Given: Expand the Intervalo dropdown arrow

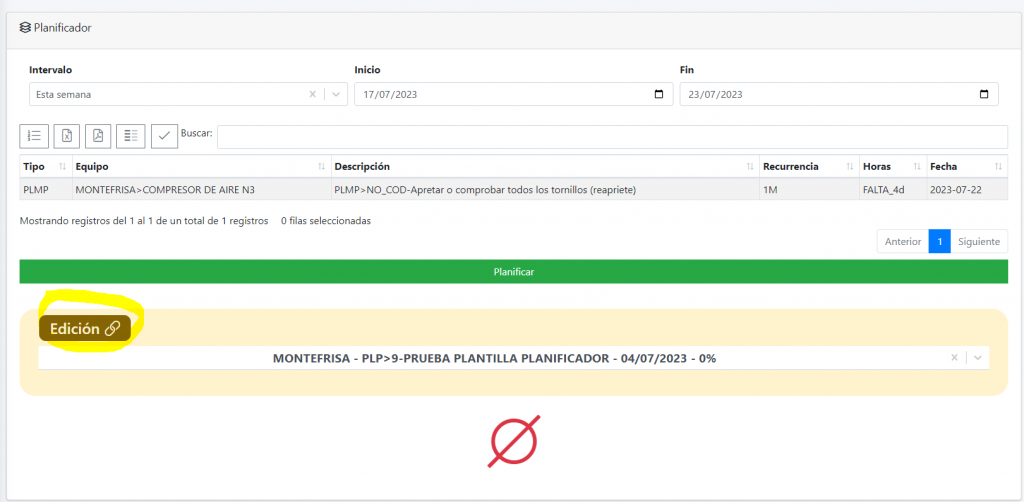Looking at the screenshot, I should 336,94.
